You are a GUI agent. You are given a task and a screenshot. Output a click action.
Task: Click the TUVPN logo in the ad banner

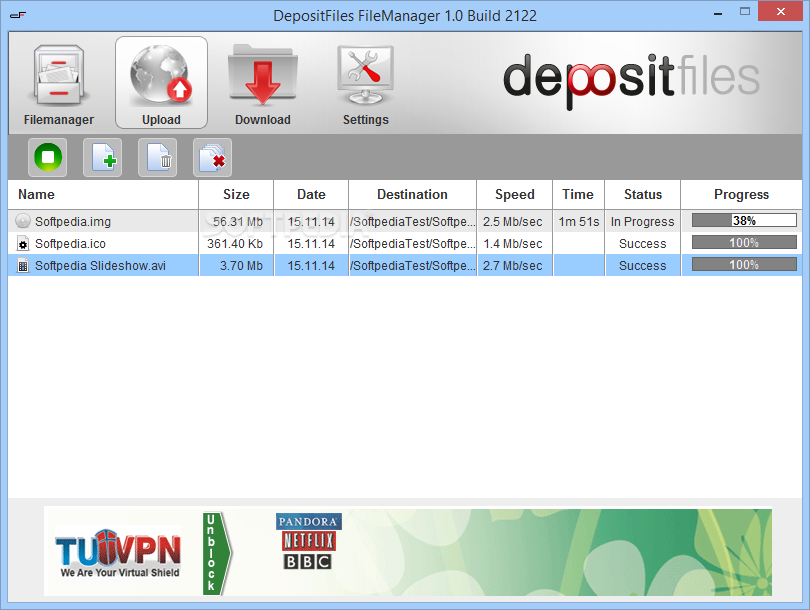[118, 552]
